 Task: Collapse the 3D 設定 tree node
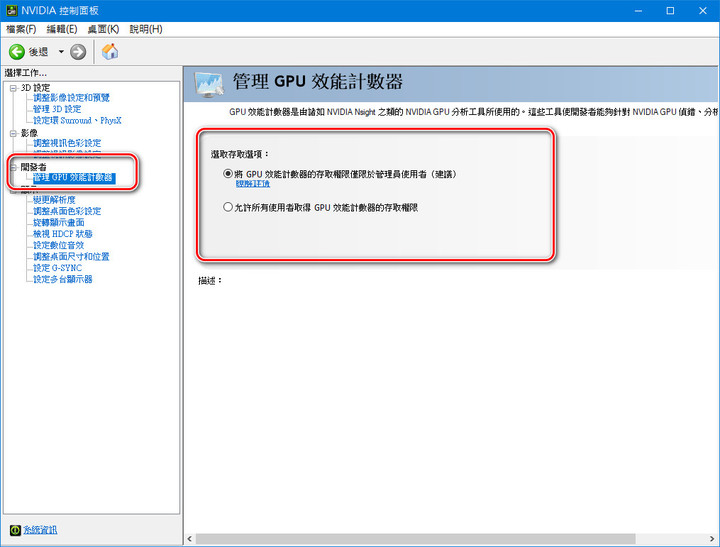click(x=13, y=88)
